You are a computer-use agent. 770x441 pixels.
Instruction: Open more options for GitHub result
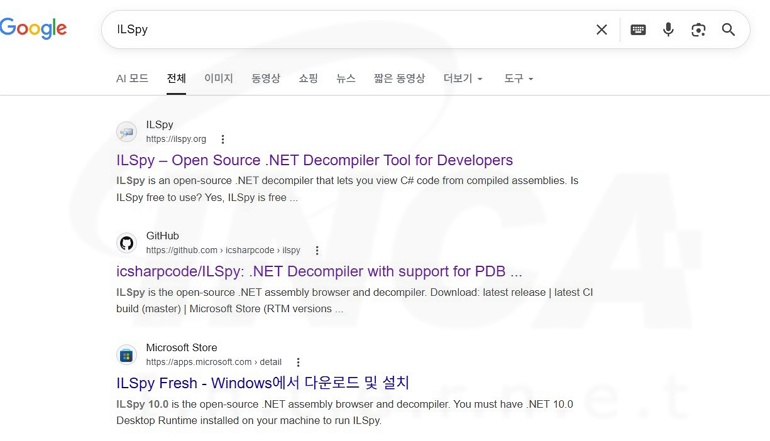point(317,250)
